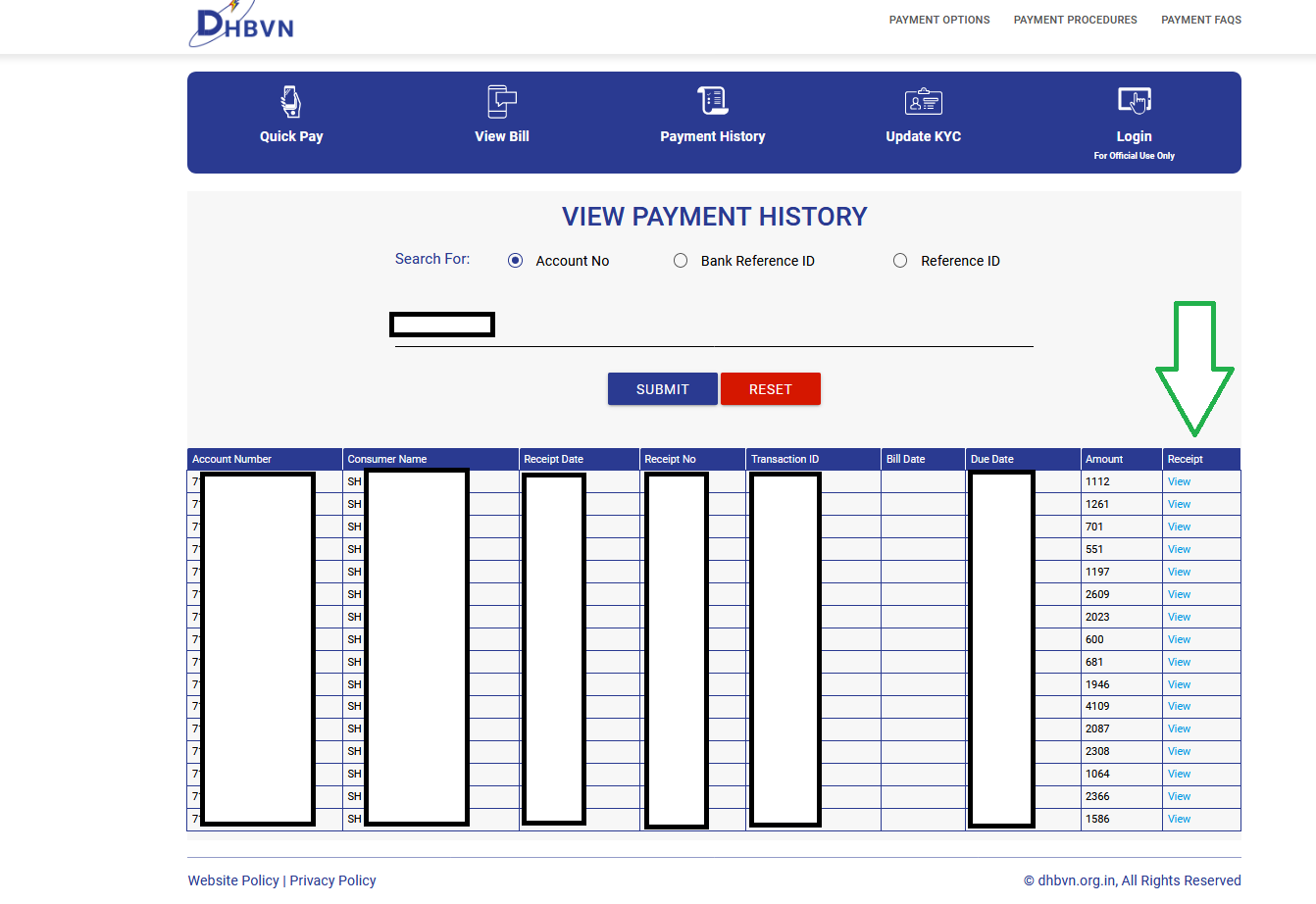Select the Quick Pay icon
This screenshot has height=904, width=1316.
[290, 102]
